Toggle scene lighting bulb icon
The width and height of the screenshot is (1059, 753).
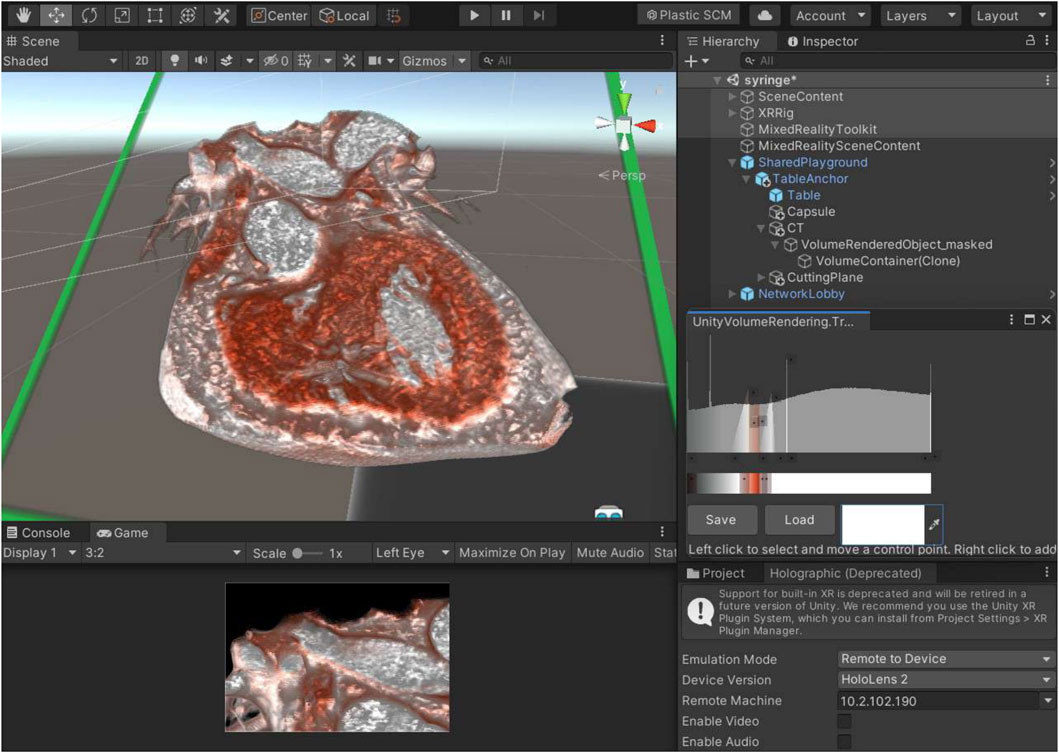(x=175, y=61)
